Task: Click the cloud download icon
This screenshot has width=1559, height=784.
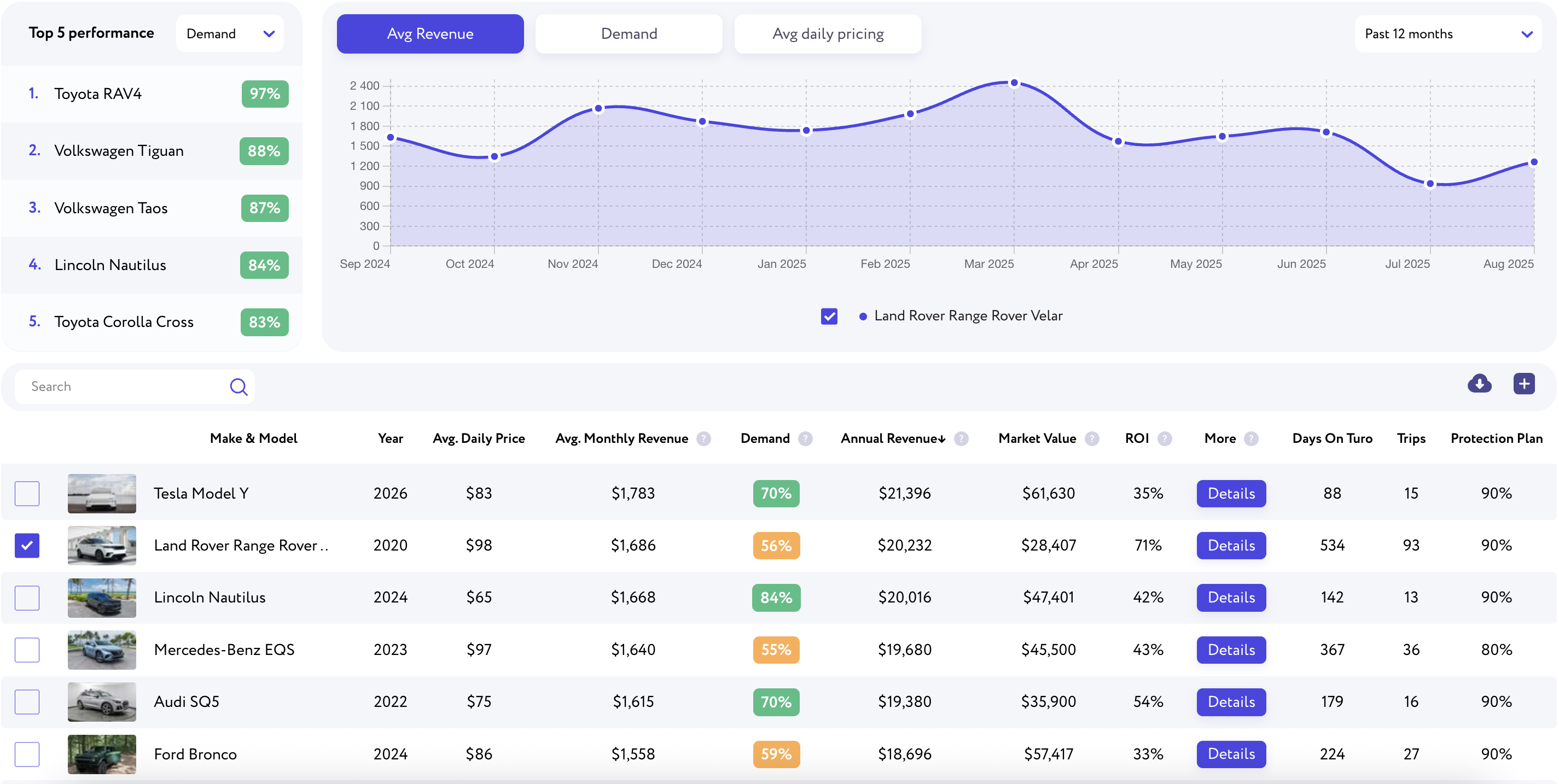Action: click(x=1479, y=384)
